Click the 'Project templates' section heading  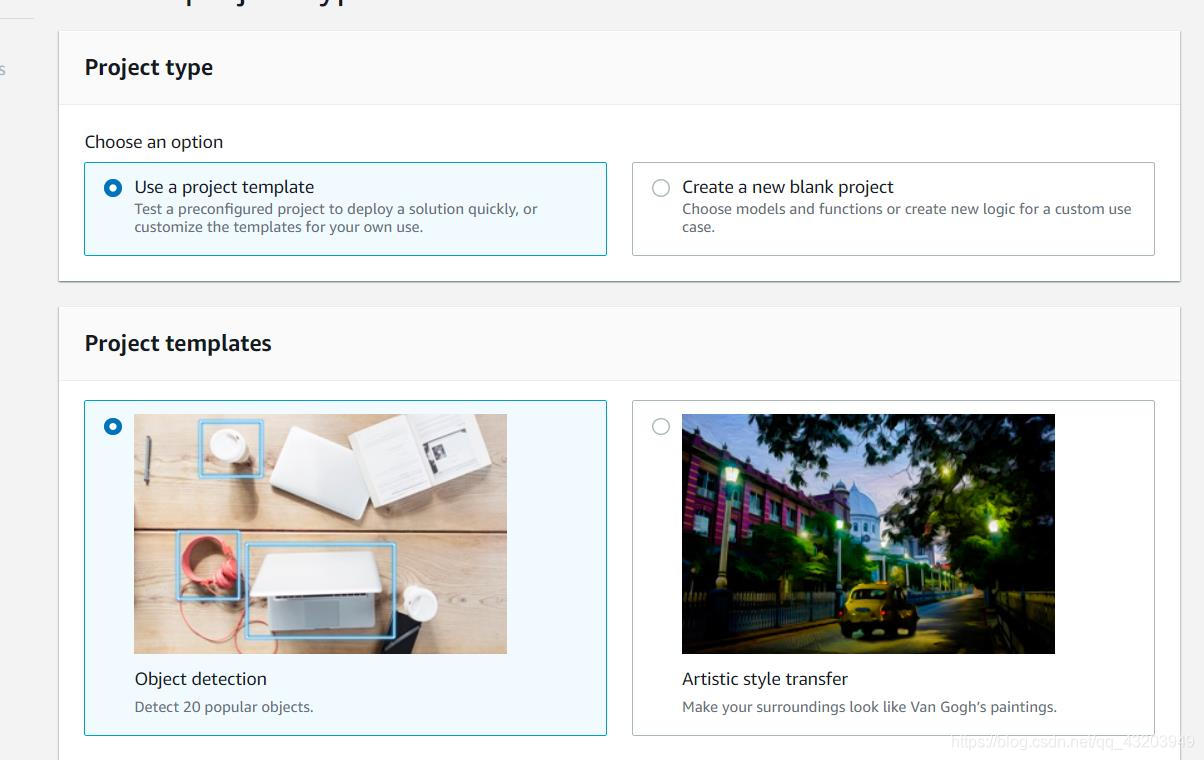178,343
